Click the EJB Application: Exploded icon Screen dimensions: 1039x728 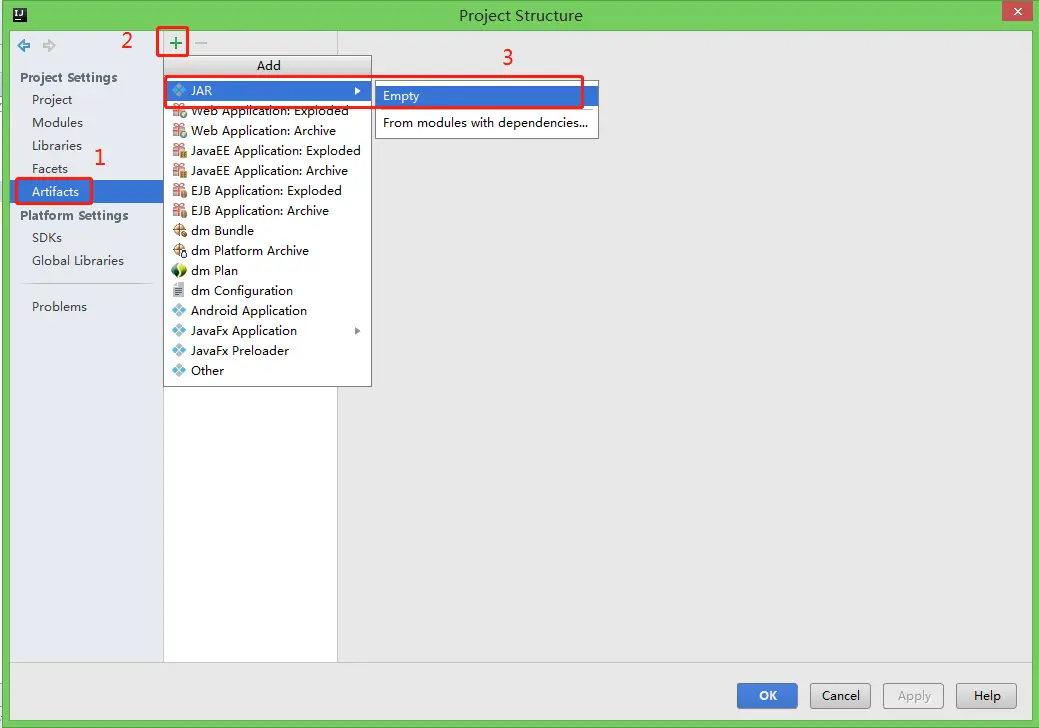pyautogui.click(x=180, y=190)
